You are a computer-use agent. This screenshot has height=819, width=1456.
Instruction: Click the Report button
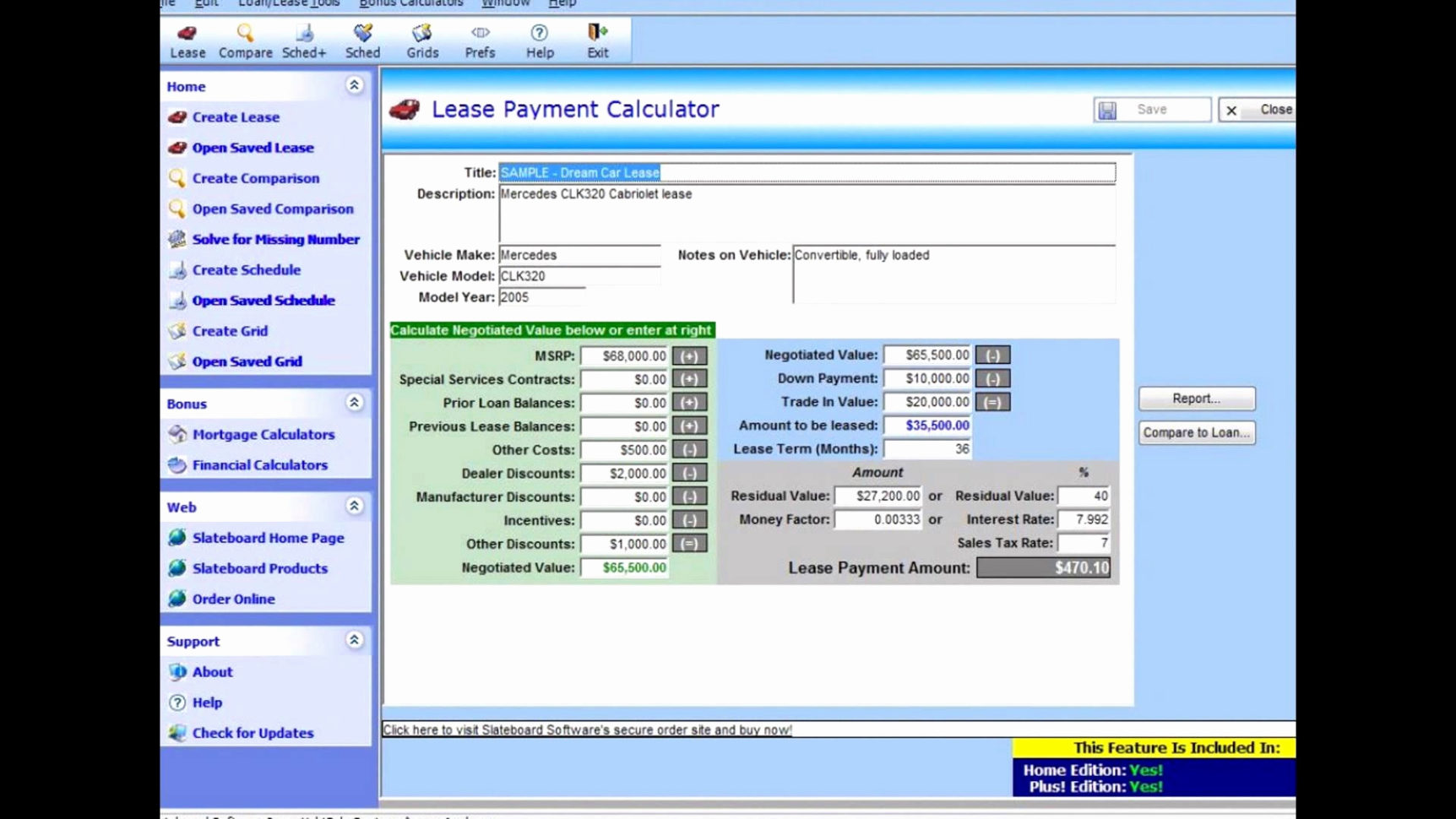click(1197, 398)
